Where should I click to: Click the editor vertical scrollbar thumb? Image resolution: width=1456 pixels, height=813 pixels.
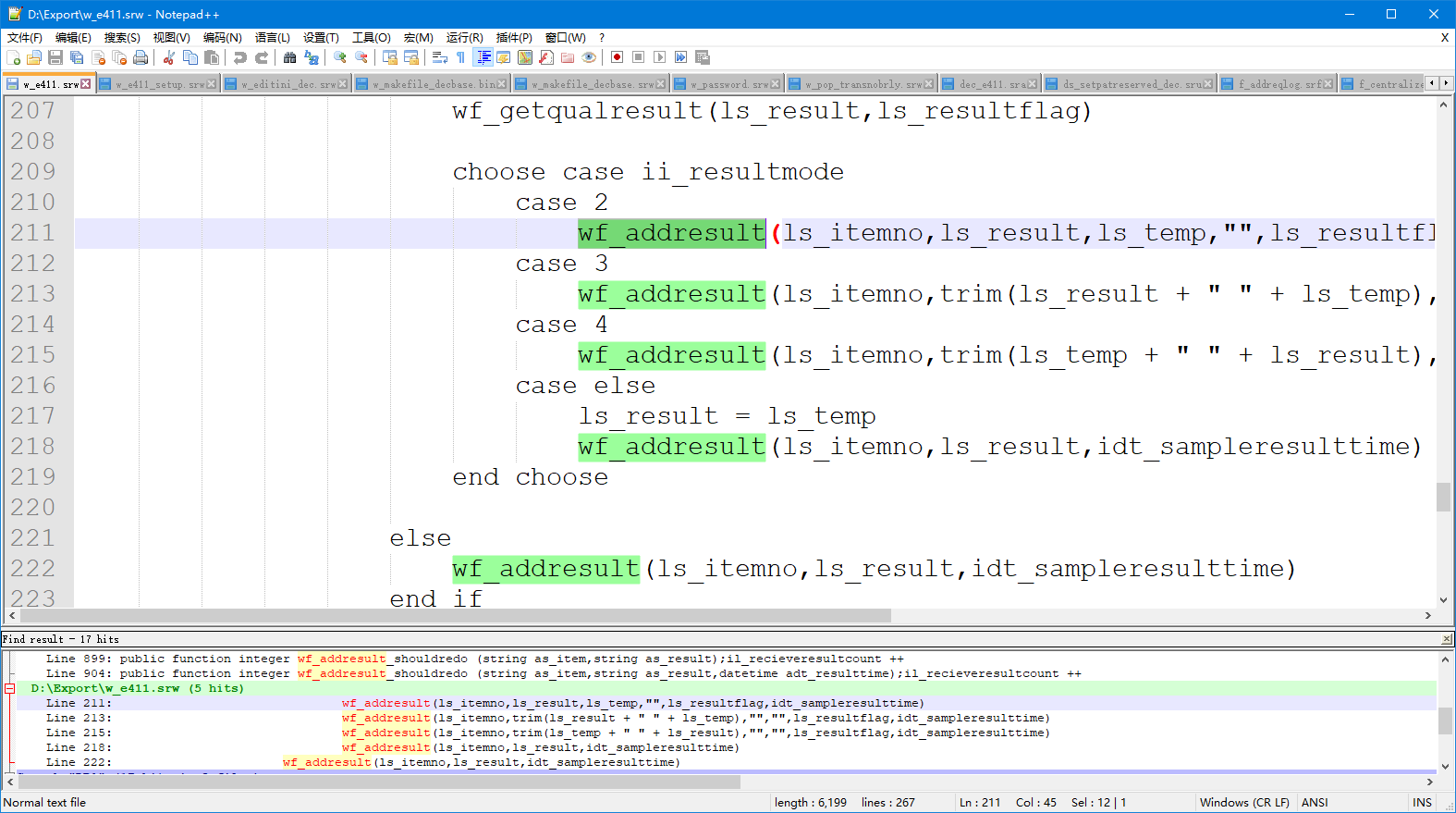tap(1443, 497)
